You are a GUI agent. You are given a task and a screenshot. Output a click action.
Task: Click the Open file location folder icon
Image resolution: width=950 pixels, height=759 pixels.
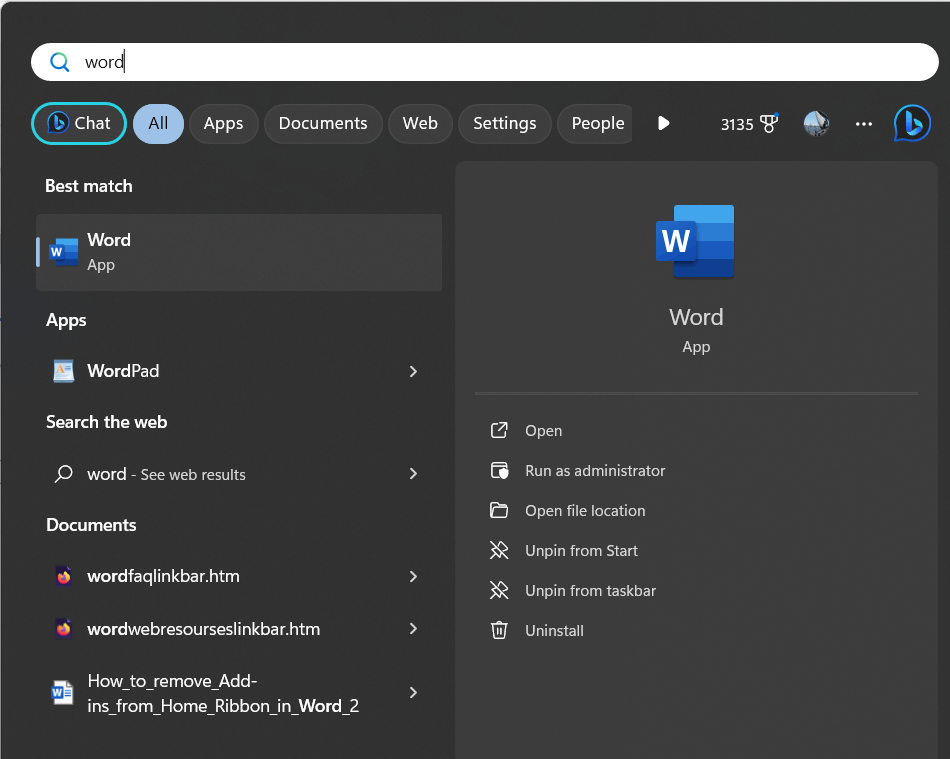(499, 511)
